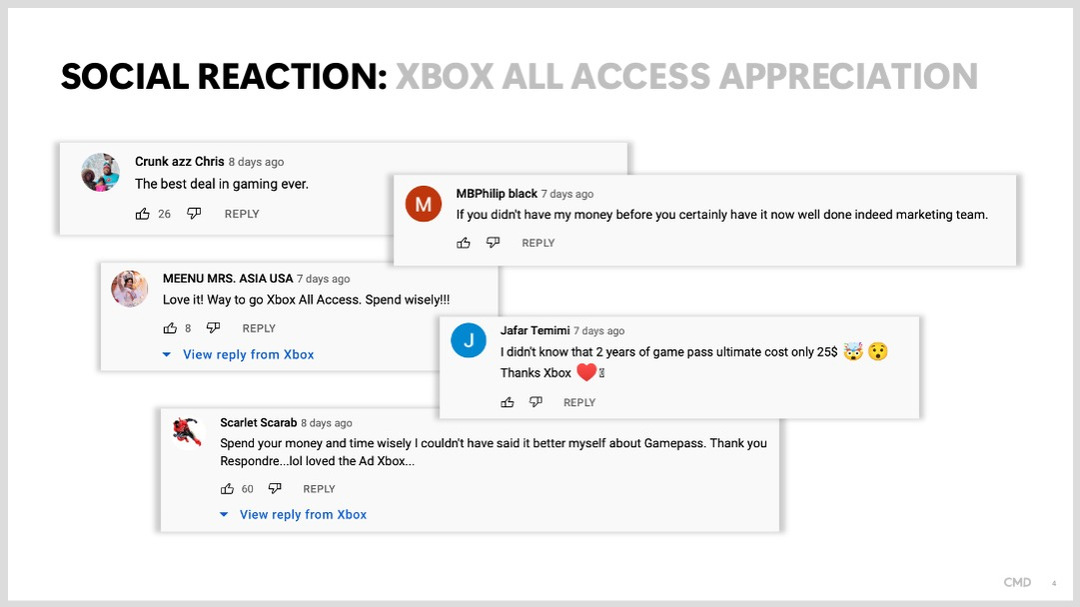Select the exploding head emoji in Jafar's comment
This screenshot has width=1080, height=607.
[853, 351]
